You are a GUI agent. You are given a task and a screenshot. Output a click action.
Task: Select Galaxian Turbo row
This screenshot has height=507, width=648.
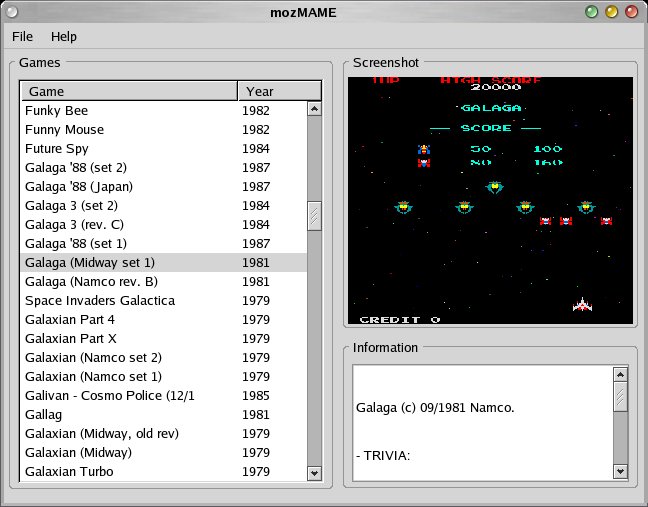pos(164,471)
